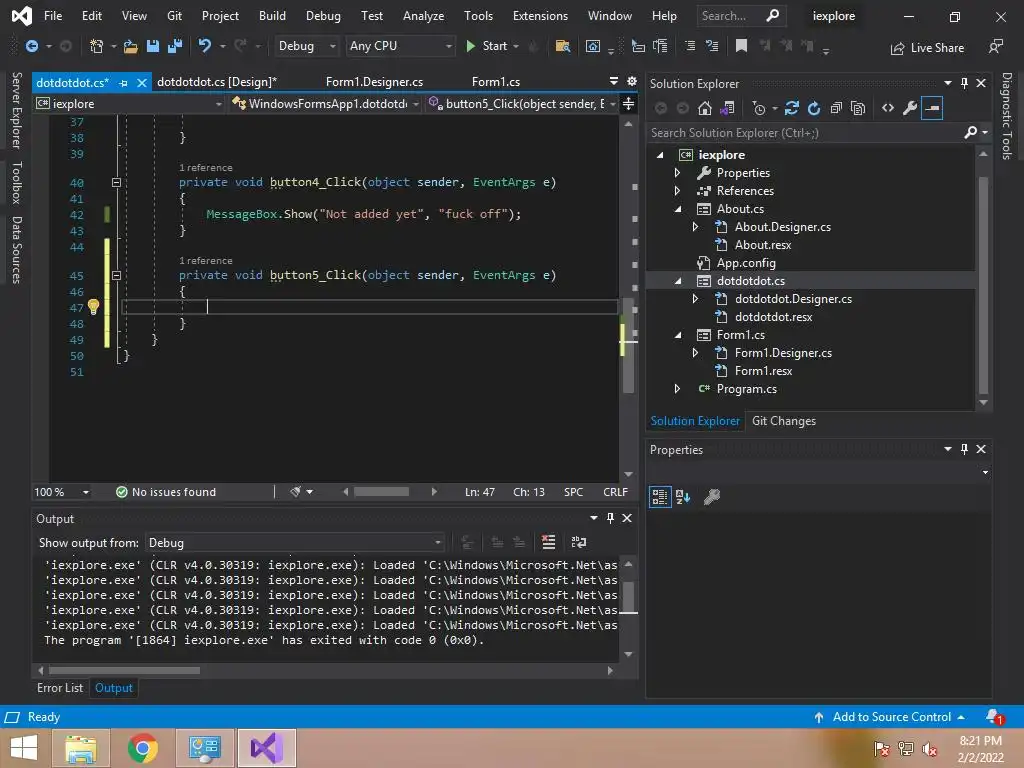Click the Open File folder icon
Screen dimensions: 1024x768
click(x=131, y=46)
